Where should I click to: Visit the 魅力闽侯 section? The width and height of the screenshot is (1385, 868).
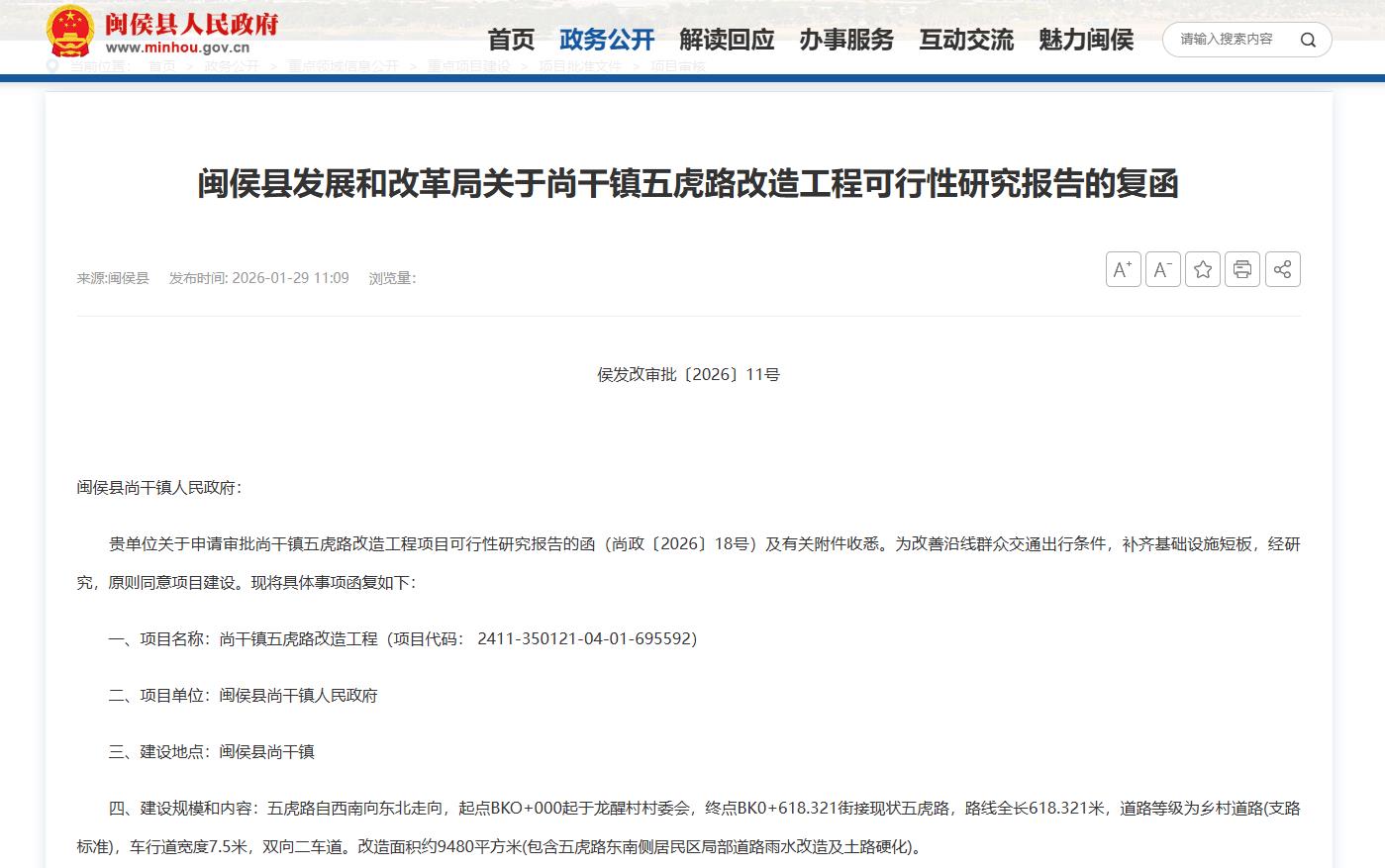tap(1086, 40)
